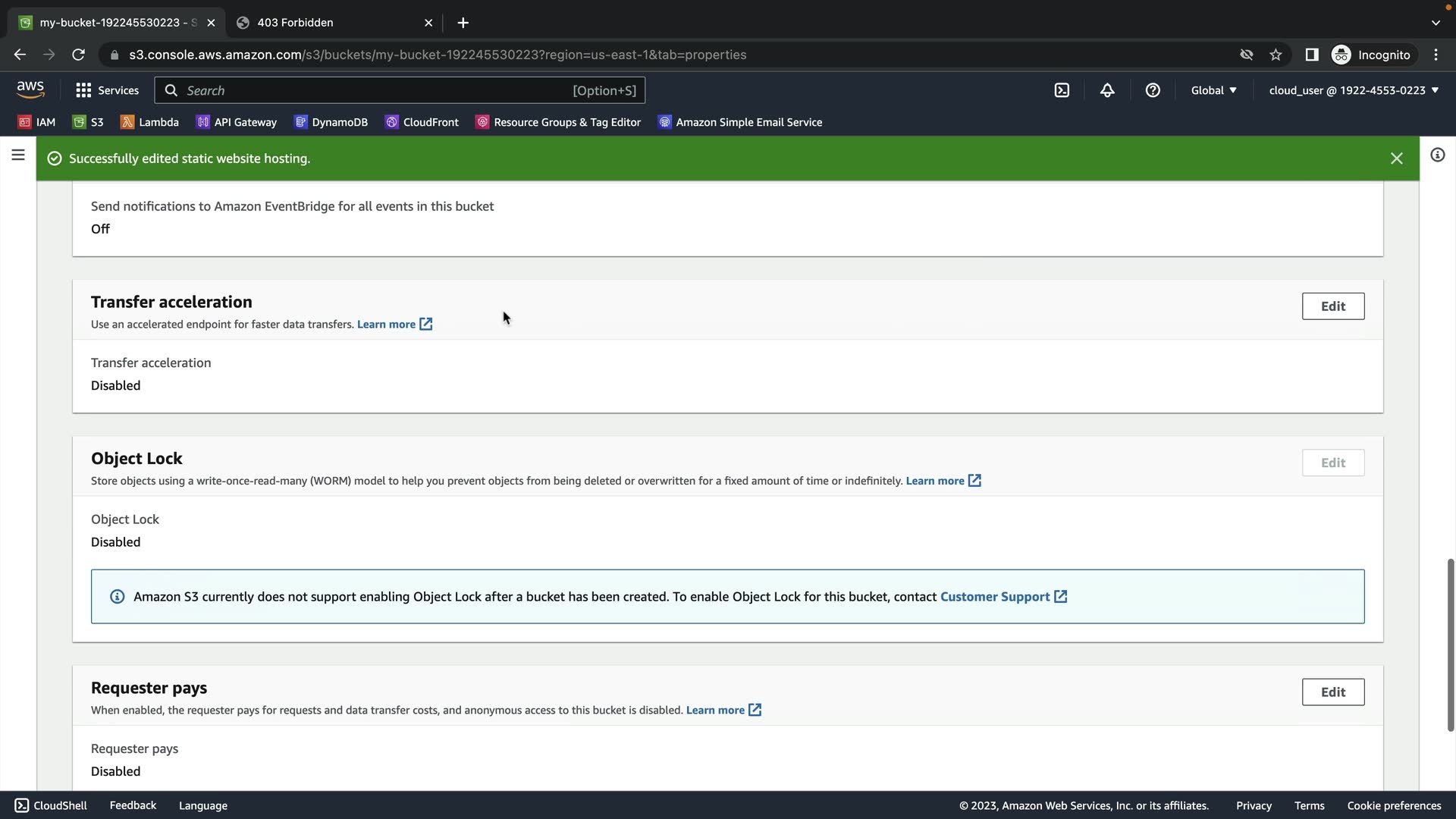This screenshot has height=819, width=1456.
Task: Expand the Global region dropdown
Action: click(1213, 90)
